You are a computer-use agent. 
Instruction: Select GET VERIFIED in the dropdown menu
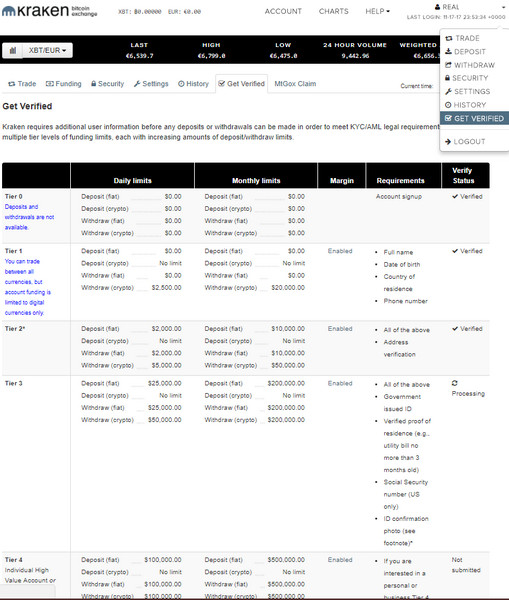475,118
